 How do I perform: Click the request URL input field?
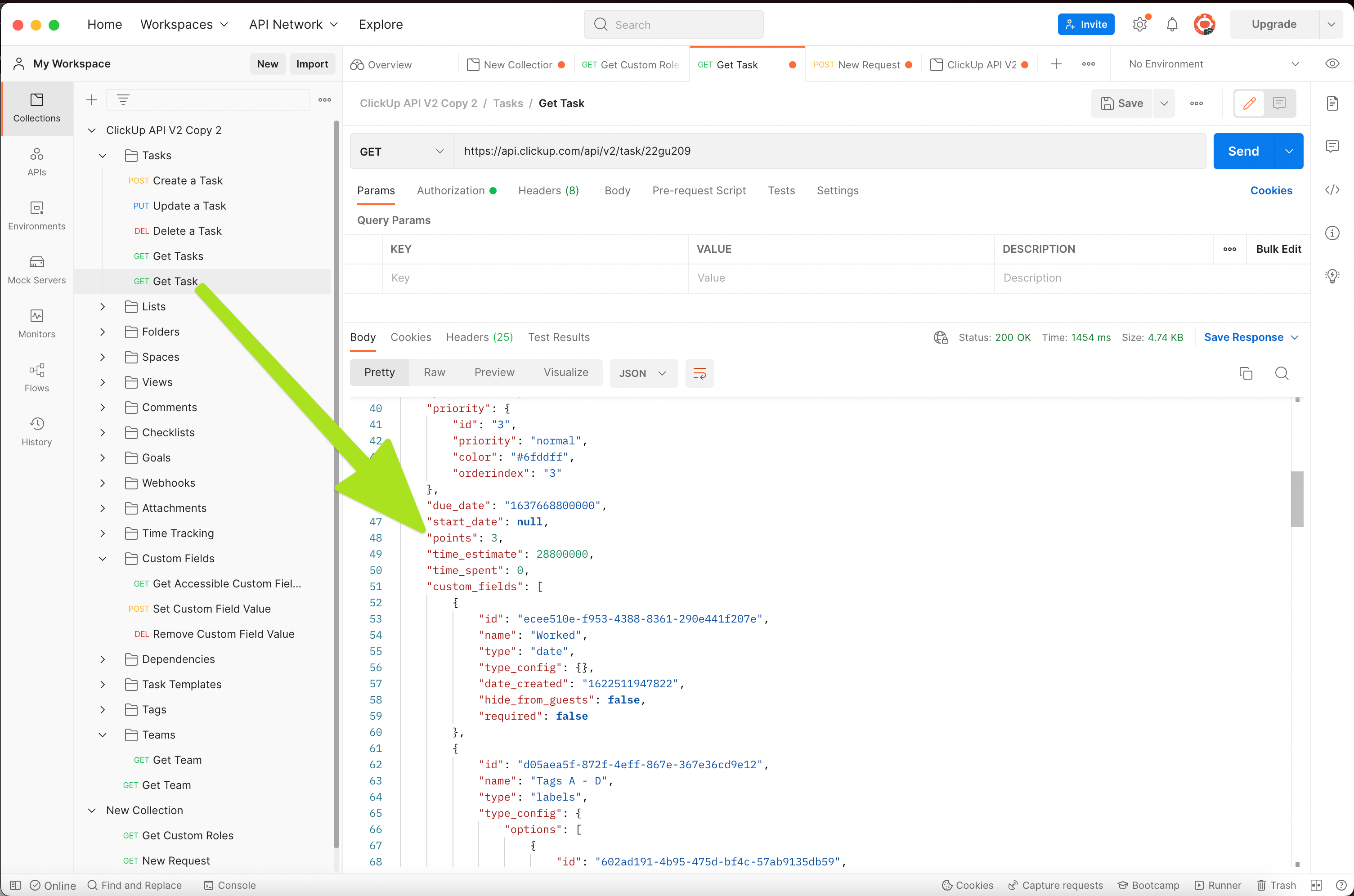point(829,152)
